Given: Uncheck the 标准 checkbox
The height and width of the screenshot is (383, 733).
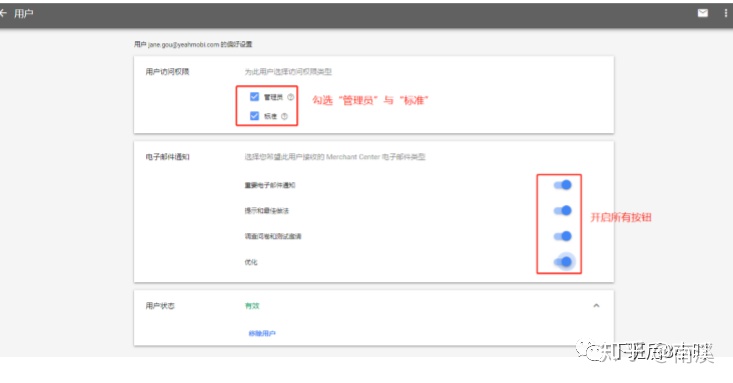Looking at the screenshot, I should click(x=254, y=116).
